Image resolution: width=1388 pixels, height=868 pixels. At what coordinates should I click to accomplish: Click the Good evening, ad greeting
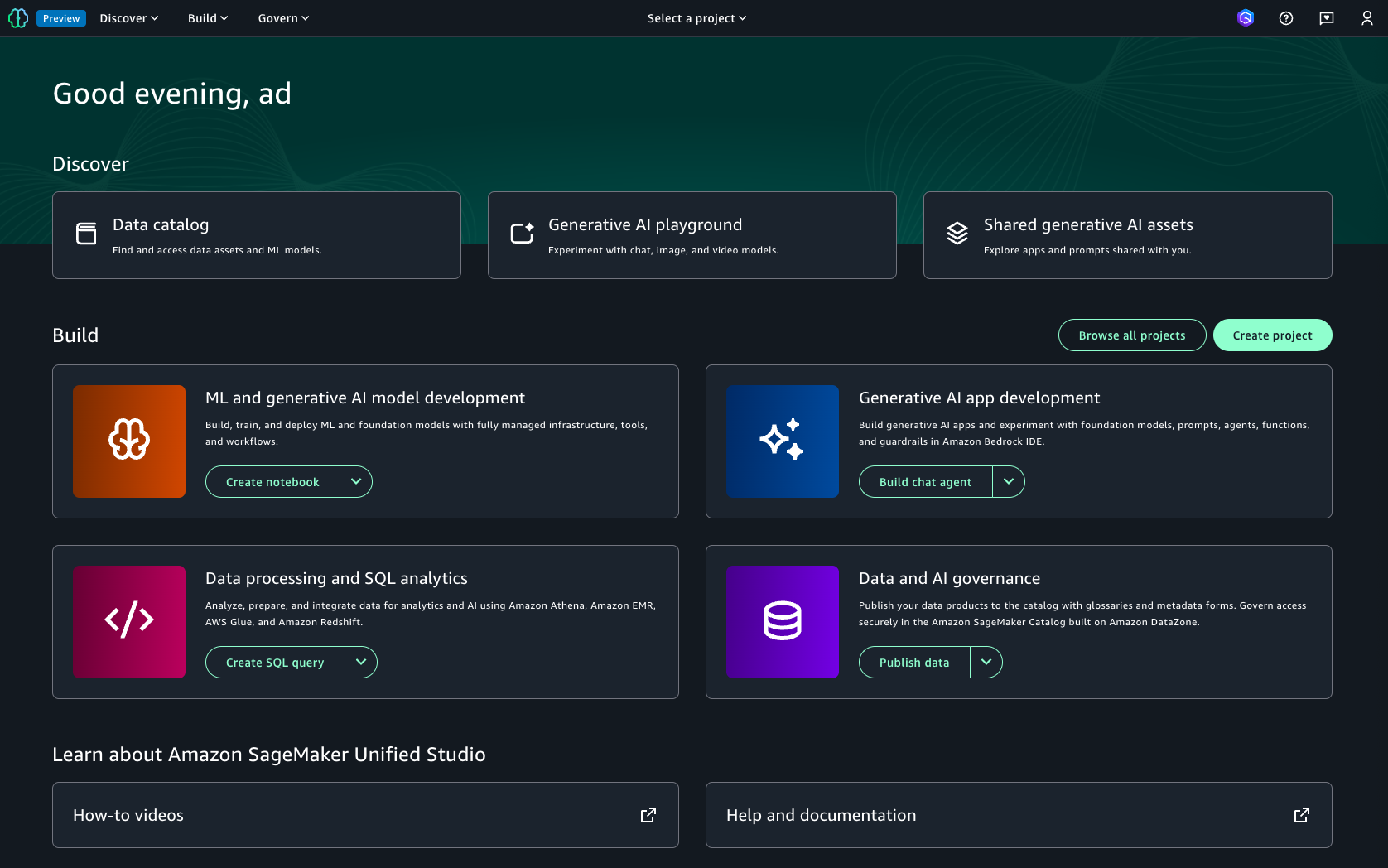[x=172, y=94]
